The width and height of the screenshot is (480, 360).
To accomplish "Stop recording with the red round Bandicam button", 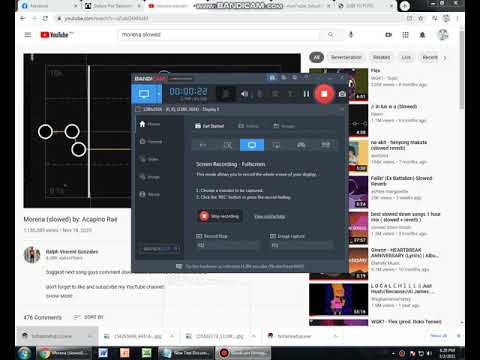I will (324, 94).
